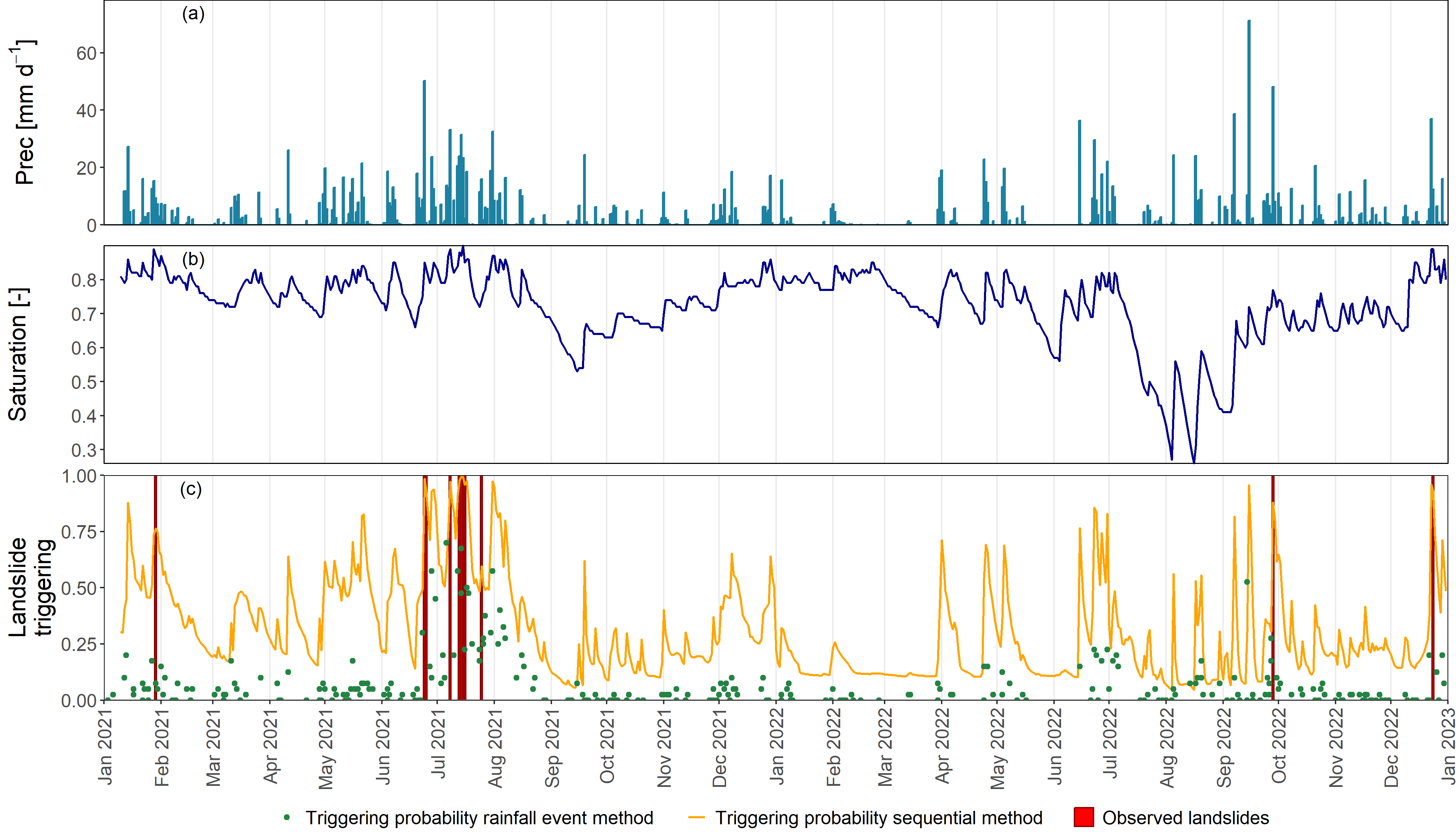Click the 'Jan 2022' date label
Image resolution: width=1456 pixels, height=832 pixels.
tap(776, 746)
